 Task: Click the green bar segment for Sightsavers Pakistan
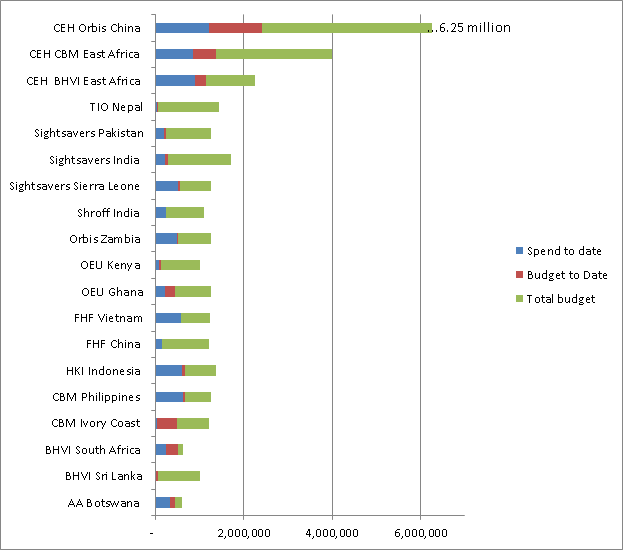point(188,134)
